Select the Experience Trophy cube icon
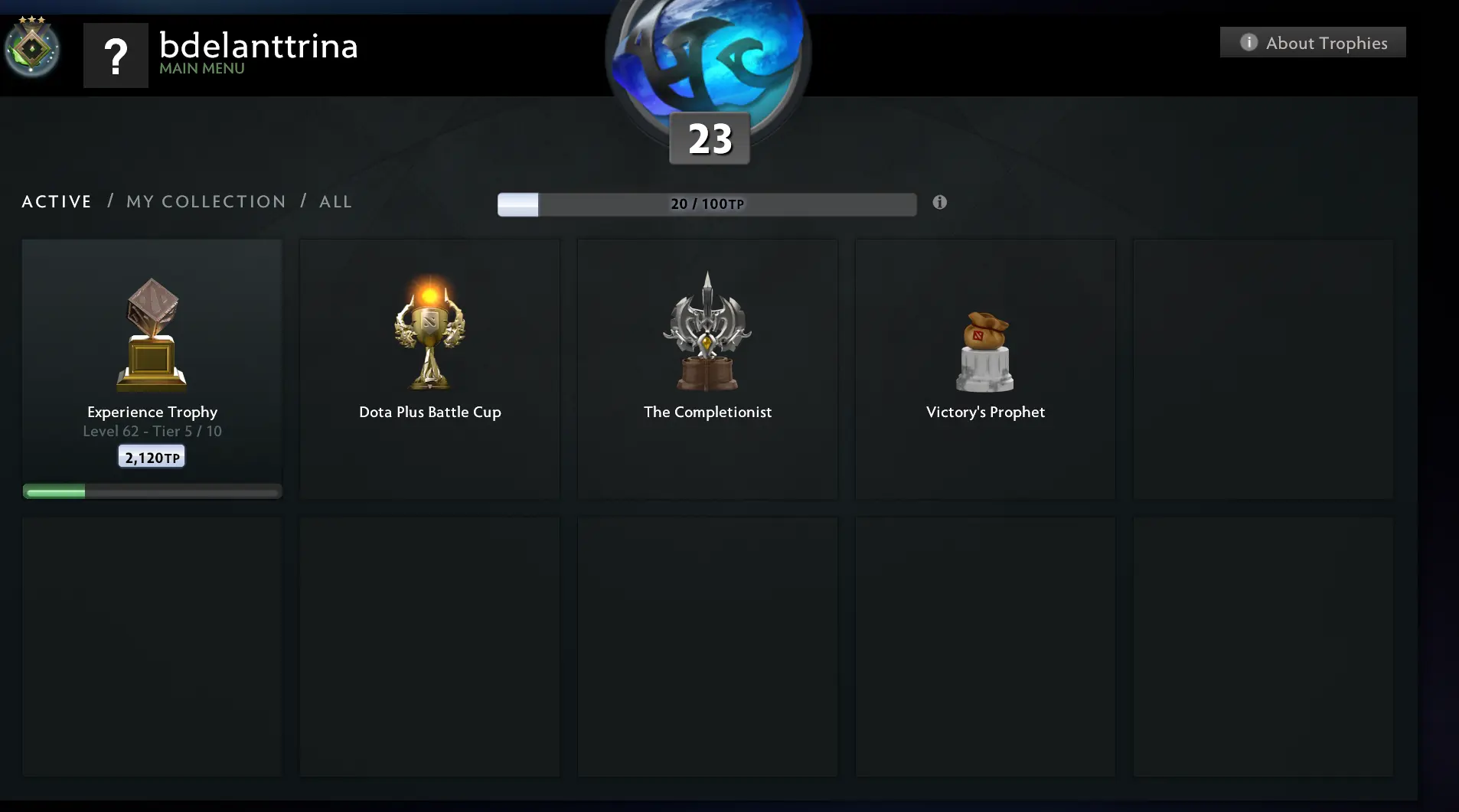This screenshot has height=812, width=1459. 152,334
